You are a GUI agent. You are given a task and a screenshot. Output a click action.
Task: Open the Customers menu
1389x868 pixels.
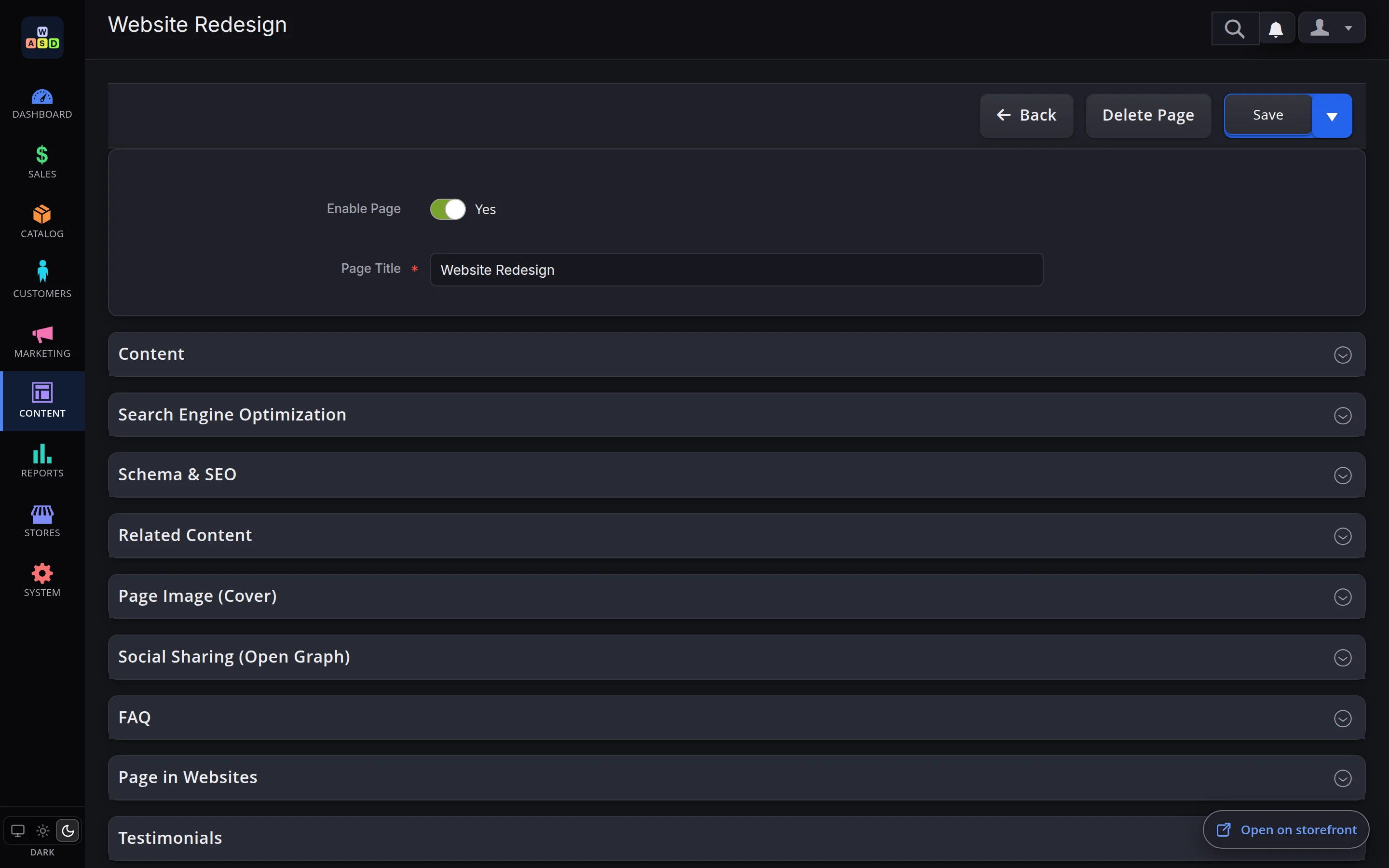(x=42, y=282)
